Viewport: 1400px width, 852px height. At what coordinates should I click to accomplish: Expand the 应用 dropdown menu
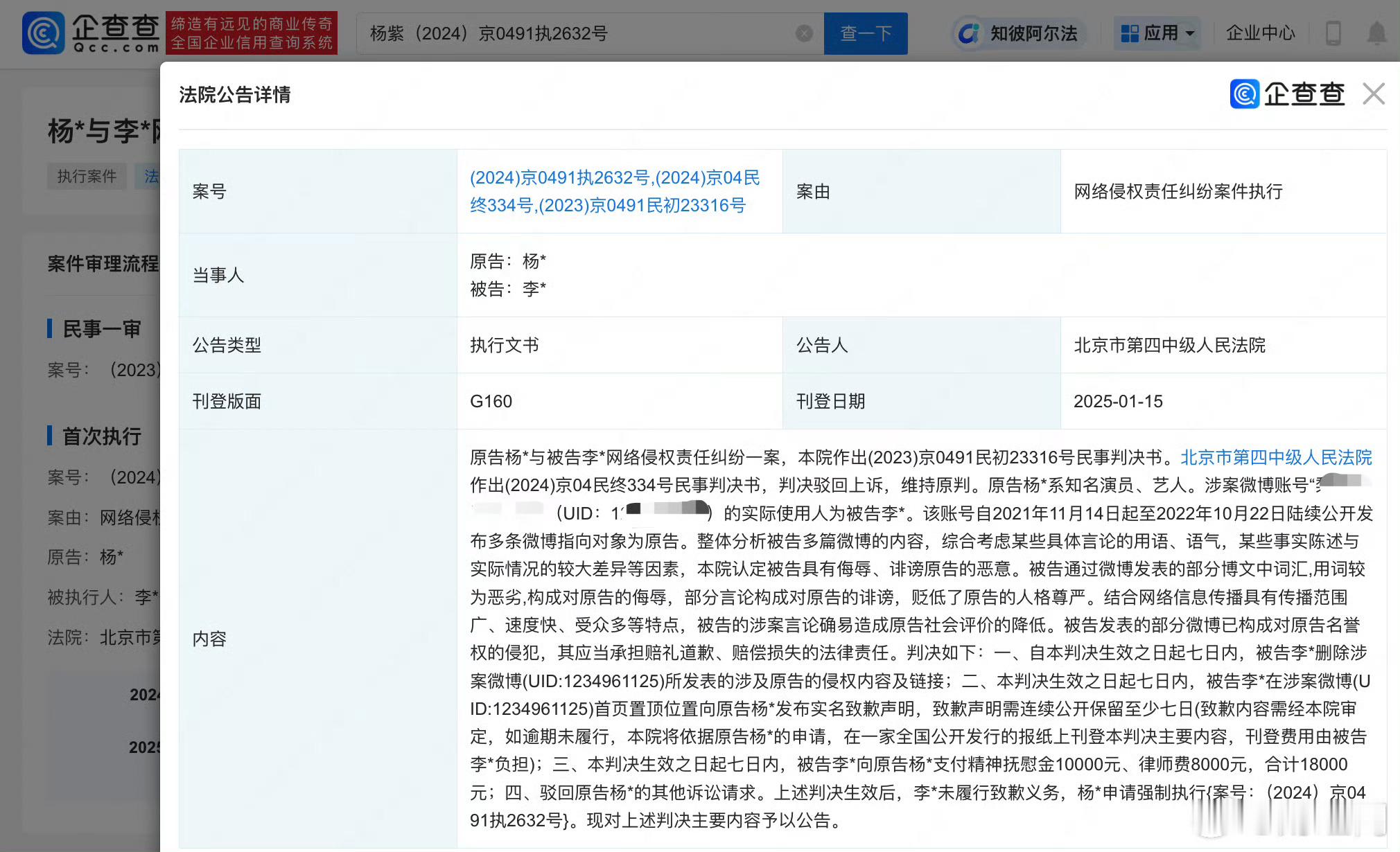1158,33
